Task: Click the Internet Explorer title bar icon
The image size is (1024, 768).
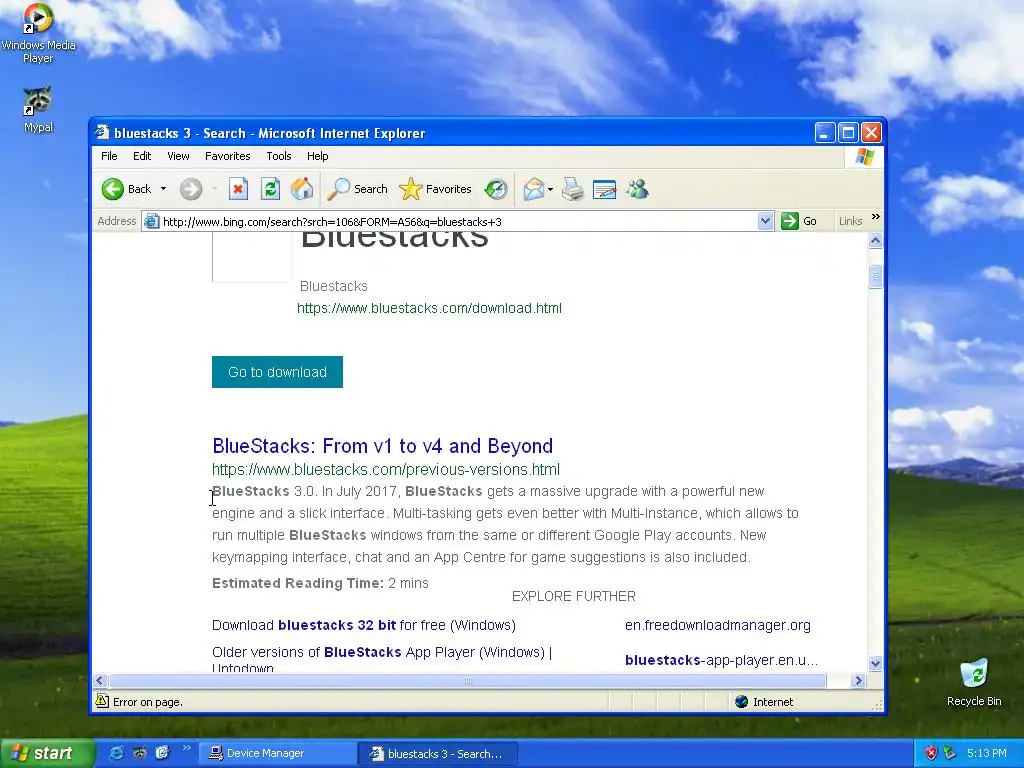Action: click(102, 133)
